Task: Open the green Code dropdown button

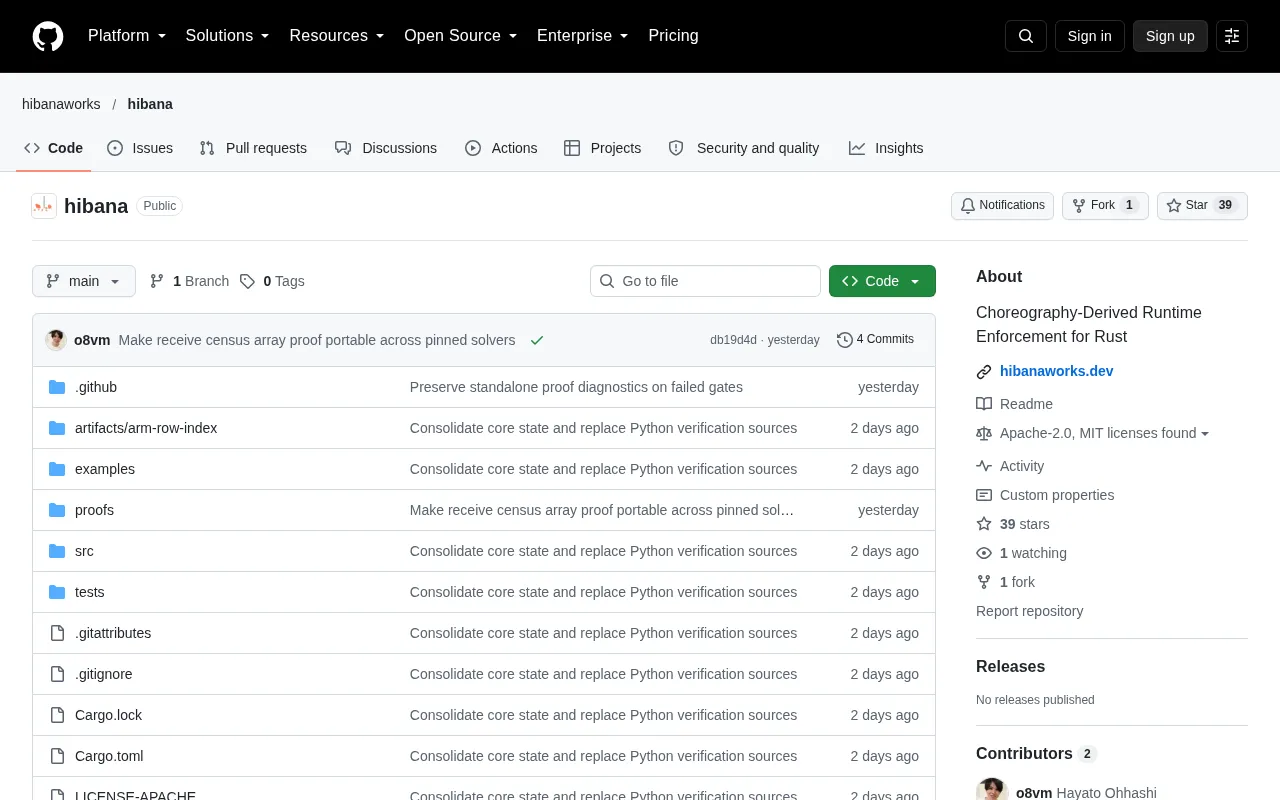Action: [882, 281]
